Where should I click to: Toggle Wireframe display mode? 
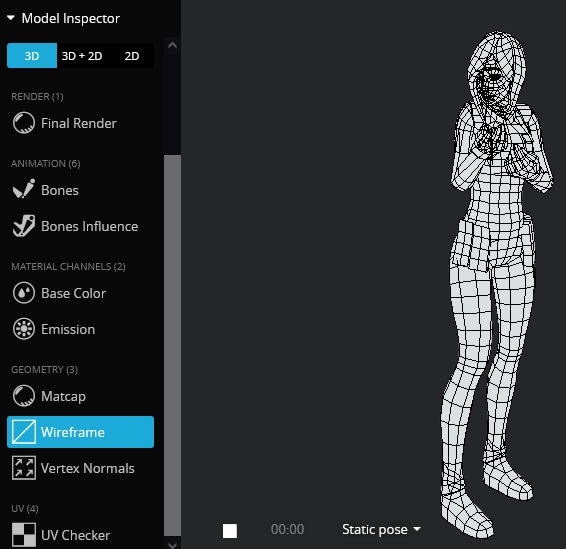click(80, 432)
